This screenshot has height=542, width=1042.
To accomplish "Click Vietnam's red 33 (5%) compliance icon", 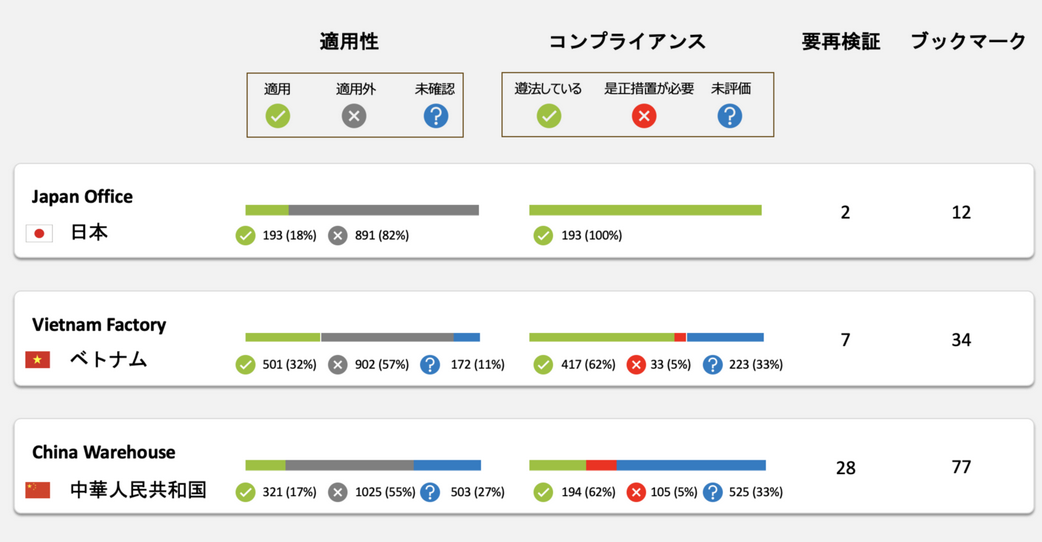I will point(636,365).
